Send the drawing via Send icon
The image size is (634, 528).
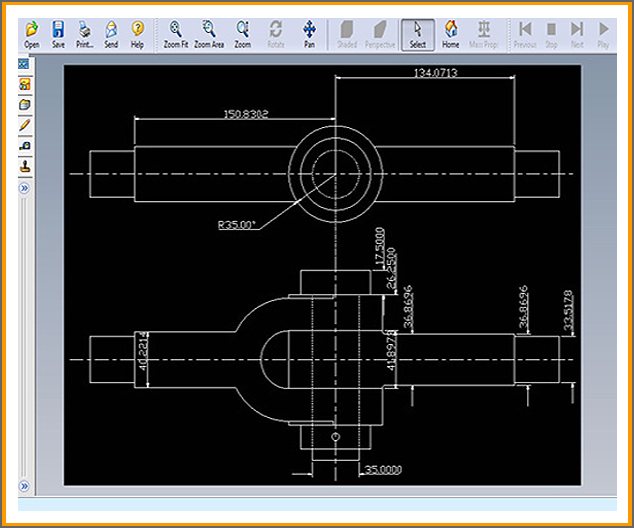(x=111, y=35)
